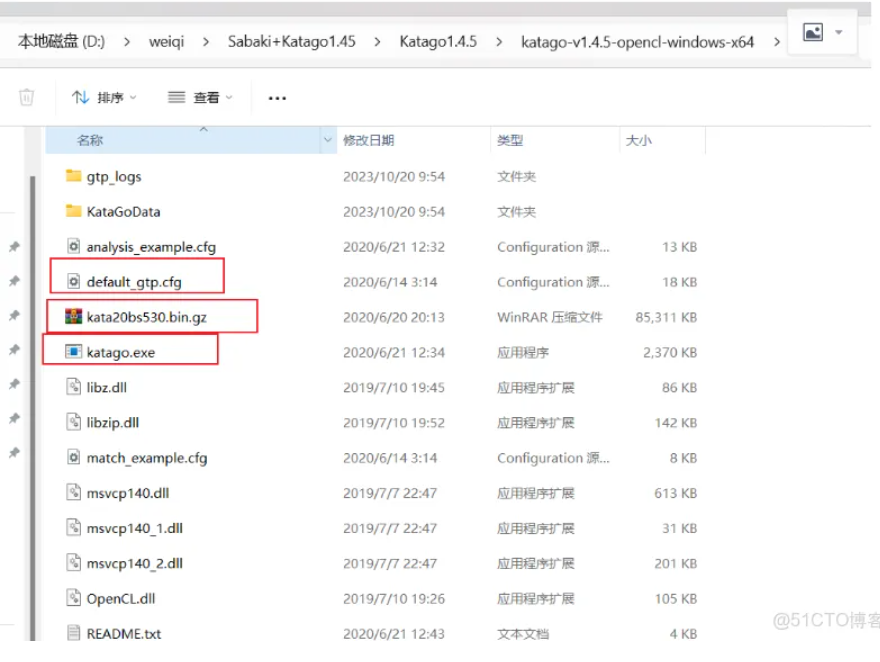Screen dimensions: 880x662
Task: Open the 名称 column filter dropdown arrow
Action: 328,140
